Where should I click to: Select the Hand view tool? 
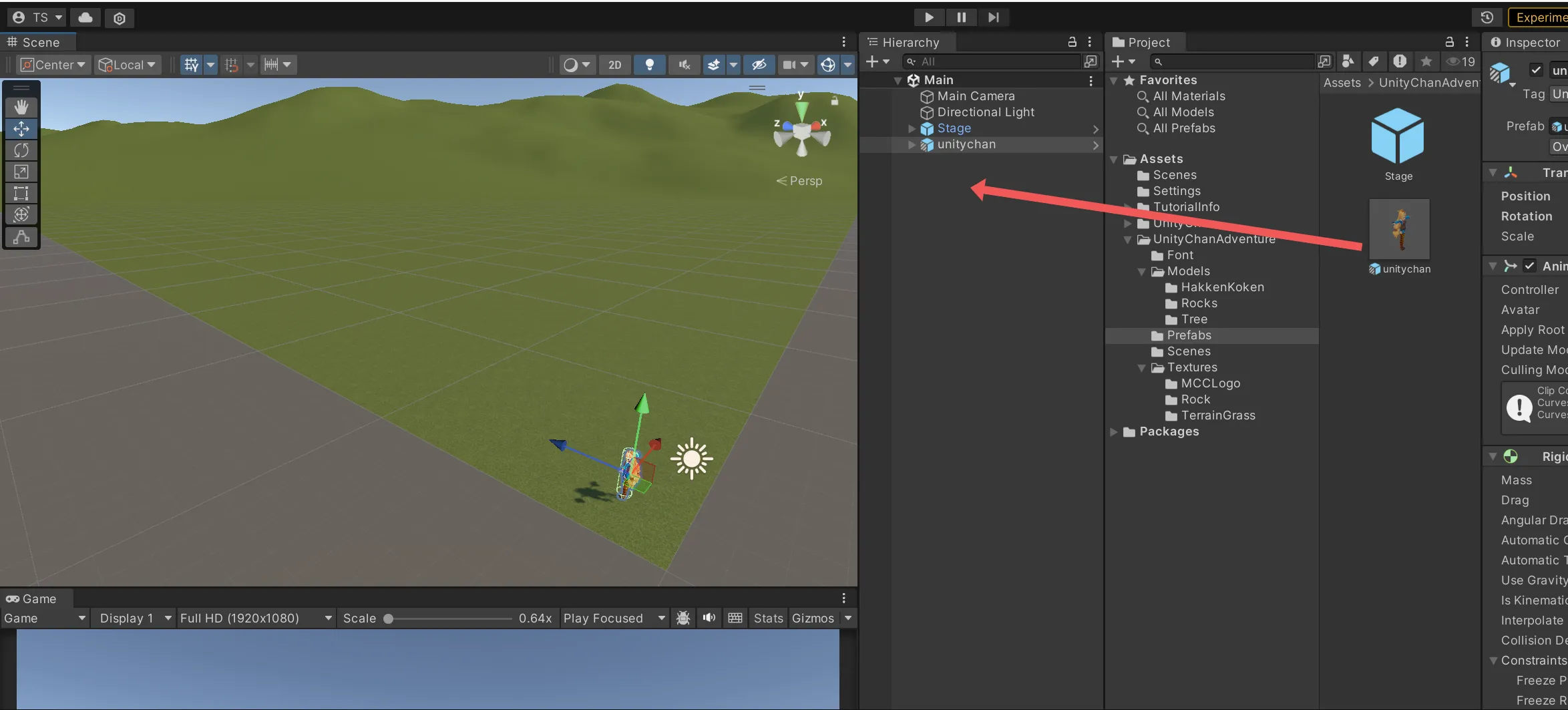(21, 107)
